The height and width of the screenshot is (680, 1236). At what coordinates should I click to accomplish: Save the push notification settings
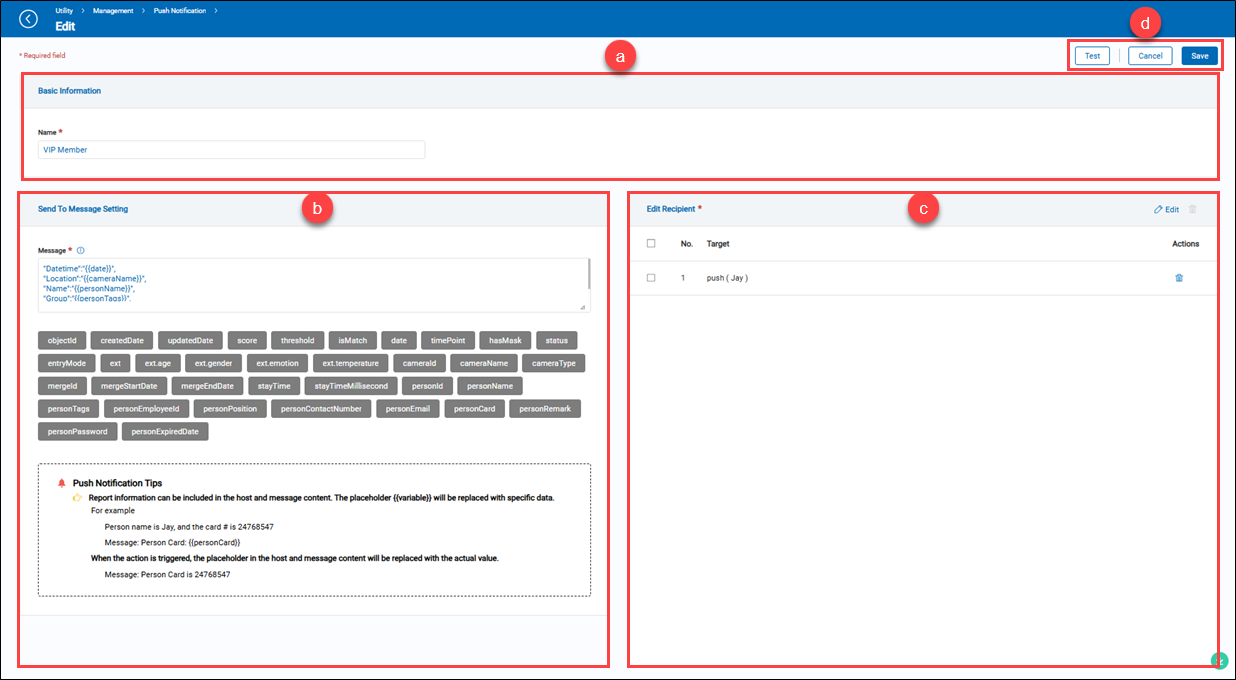1199,56
